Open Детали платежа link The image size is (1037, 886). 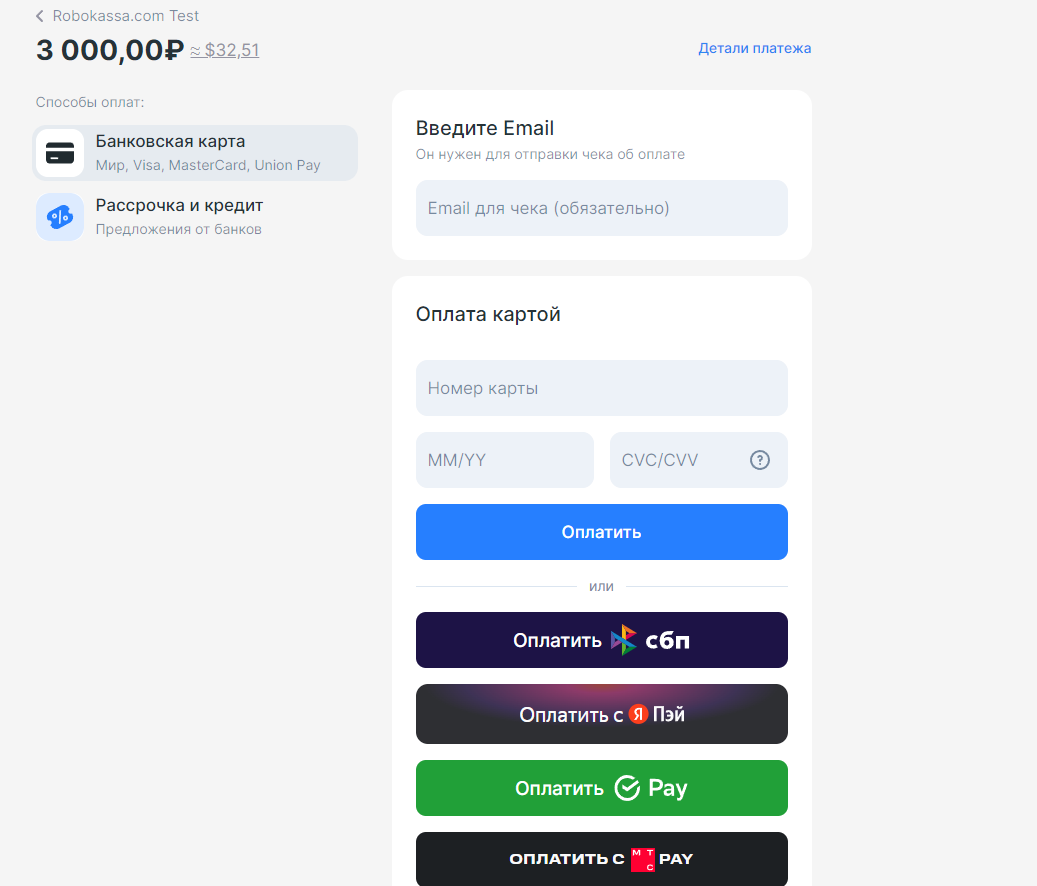click(x=755, y=48)
